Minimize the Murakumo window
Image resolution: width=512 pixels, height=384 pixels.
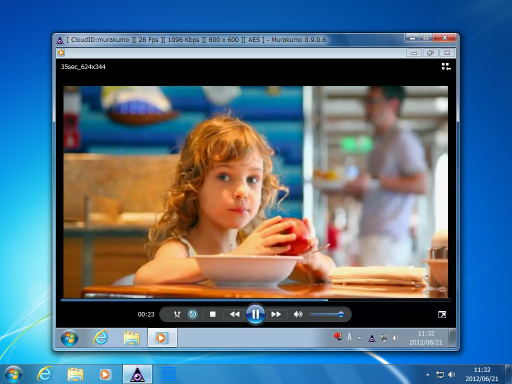pos(412,38)
